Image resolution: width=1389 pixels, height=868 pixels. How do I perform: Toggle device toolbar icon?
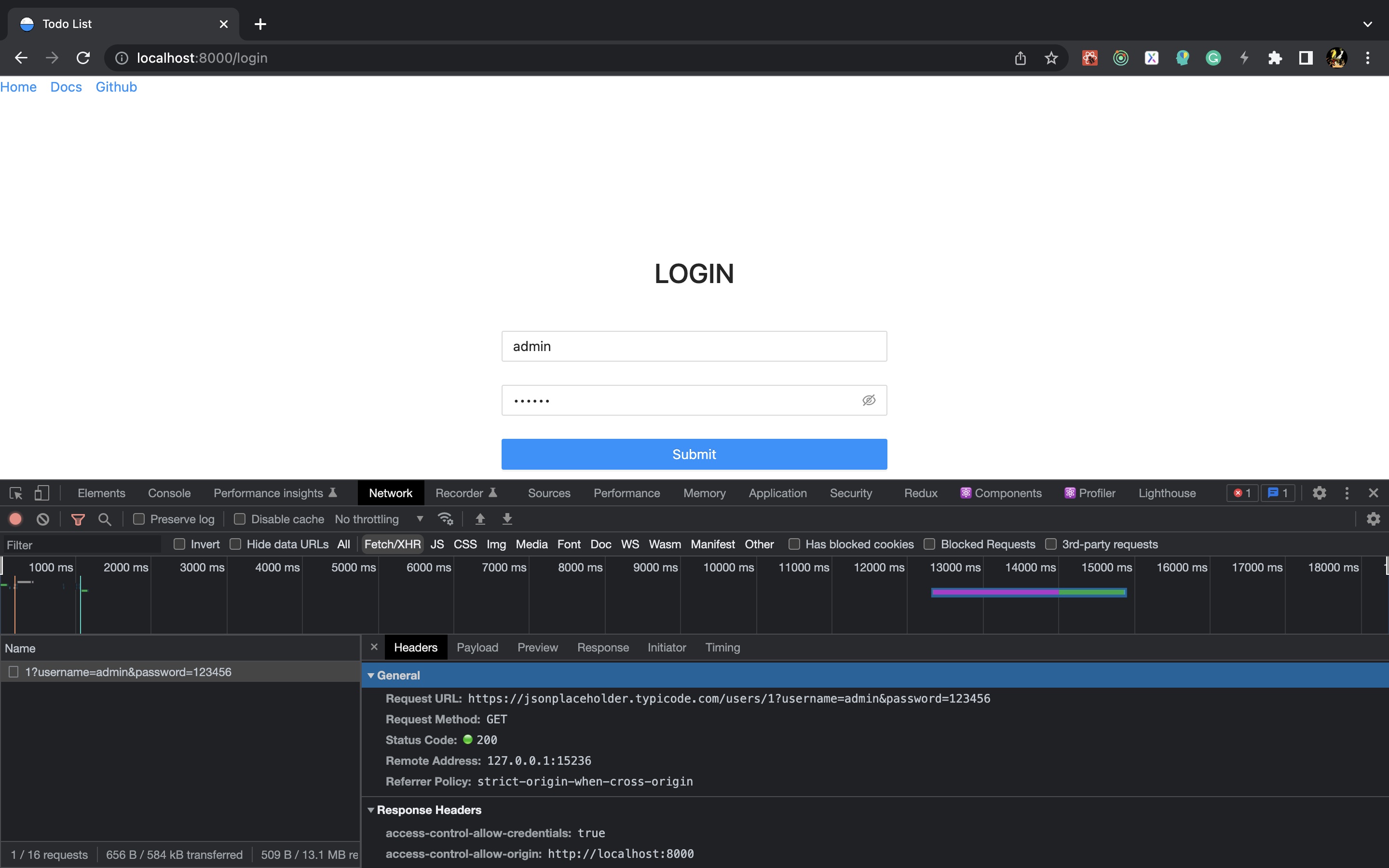[42, 493]
